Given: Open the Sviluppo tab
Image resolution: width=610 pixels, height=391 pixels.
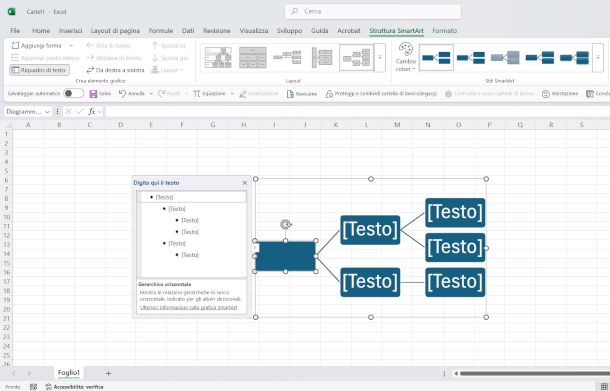Looking at the screenshot, I should point(289,31).
